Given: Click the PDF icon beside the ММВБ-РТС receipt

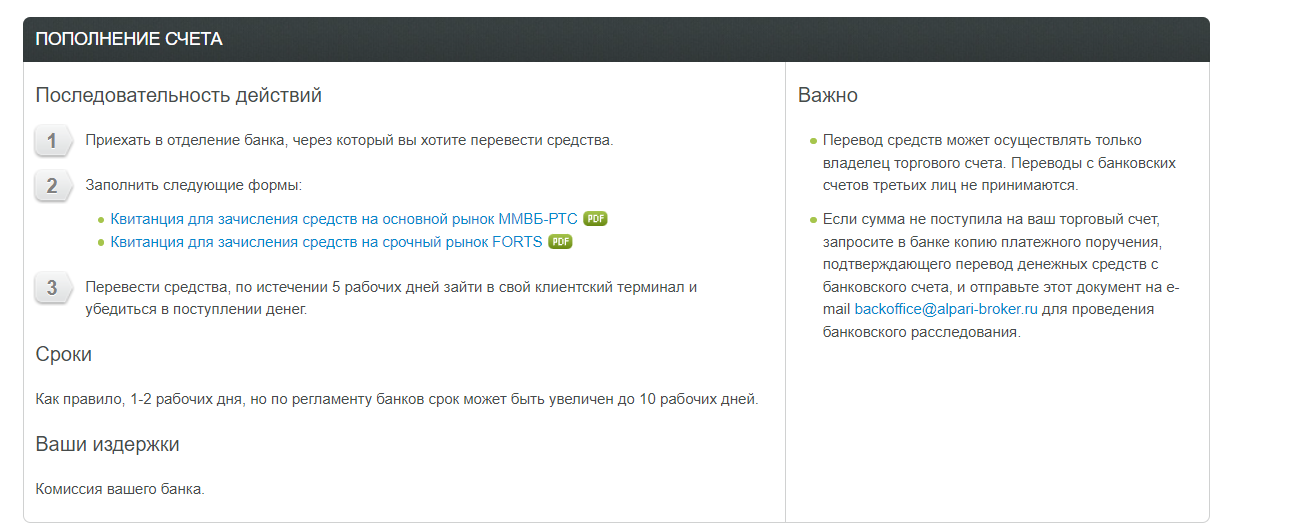Looking at the screenshot, I should (x=596, y=218).
